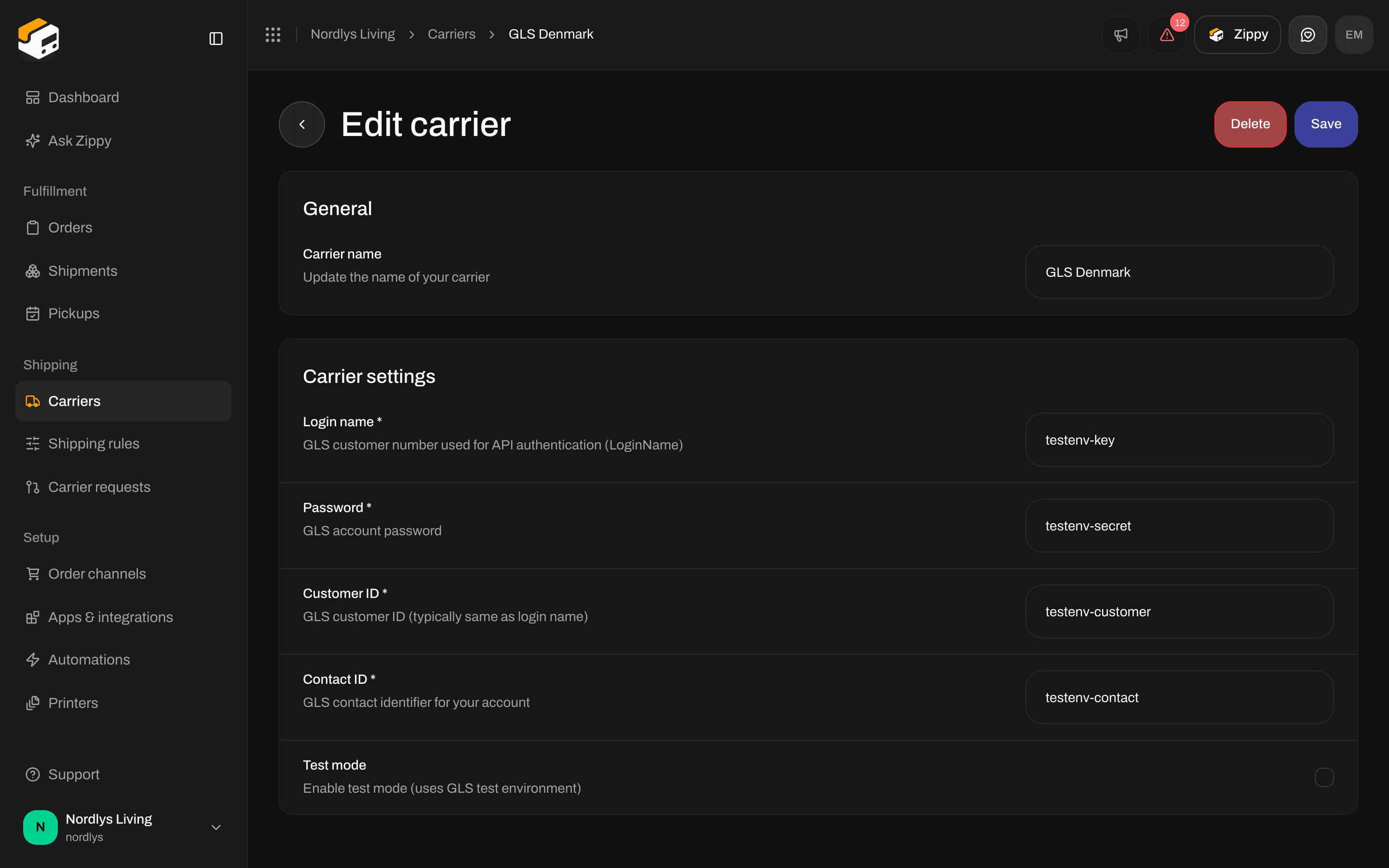Click the General section heading
Viewport: 1389px width, 868px height.
tap(338, 208)
